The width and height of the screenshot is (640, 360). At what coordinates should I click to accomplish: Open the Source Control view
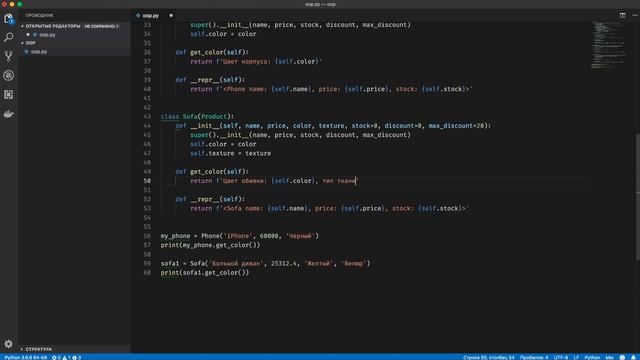(9, 56)
